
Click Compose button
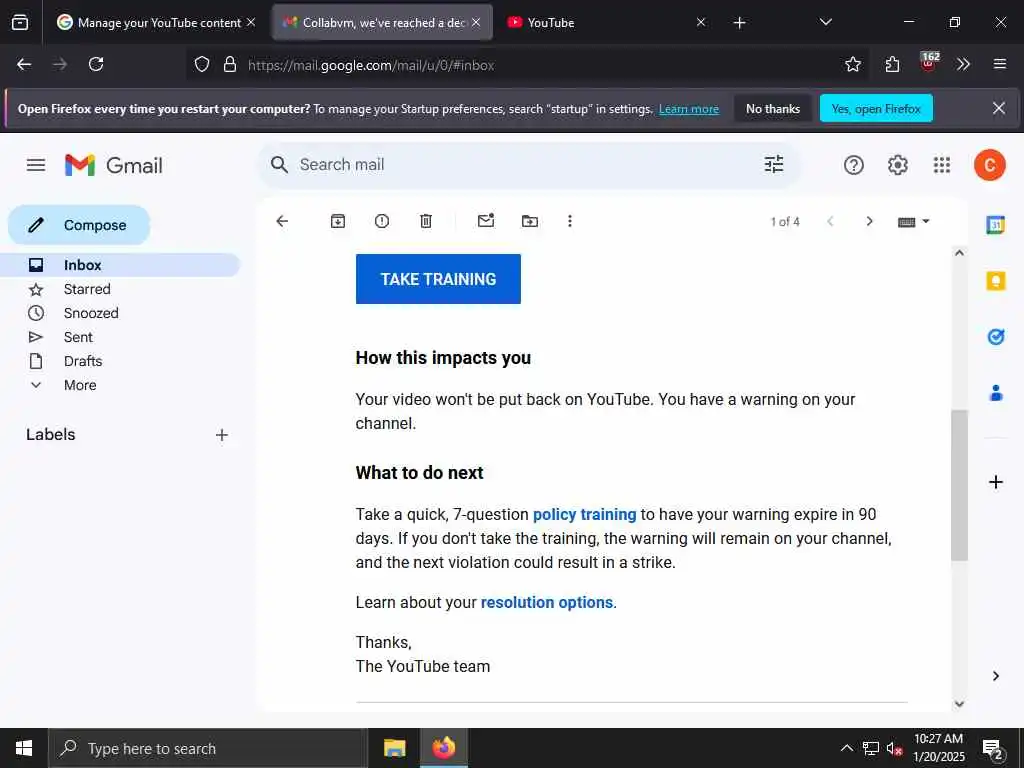coord(79,225)
